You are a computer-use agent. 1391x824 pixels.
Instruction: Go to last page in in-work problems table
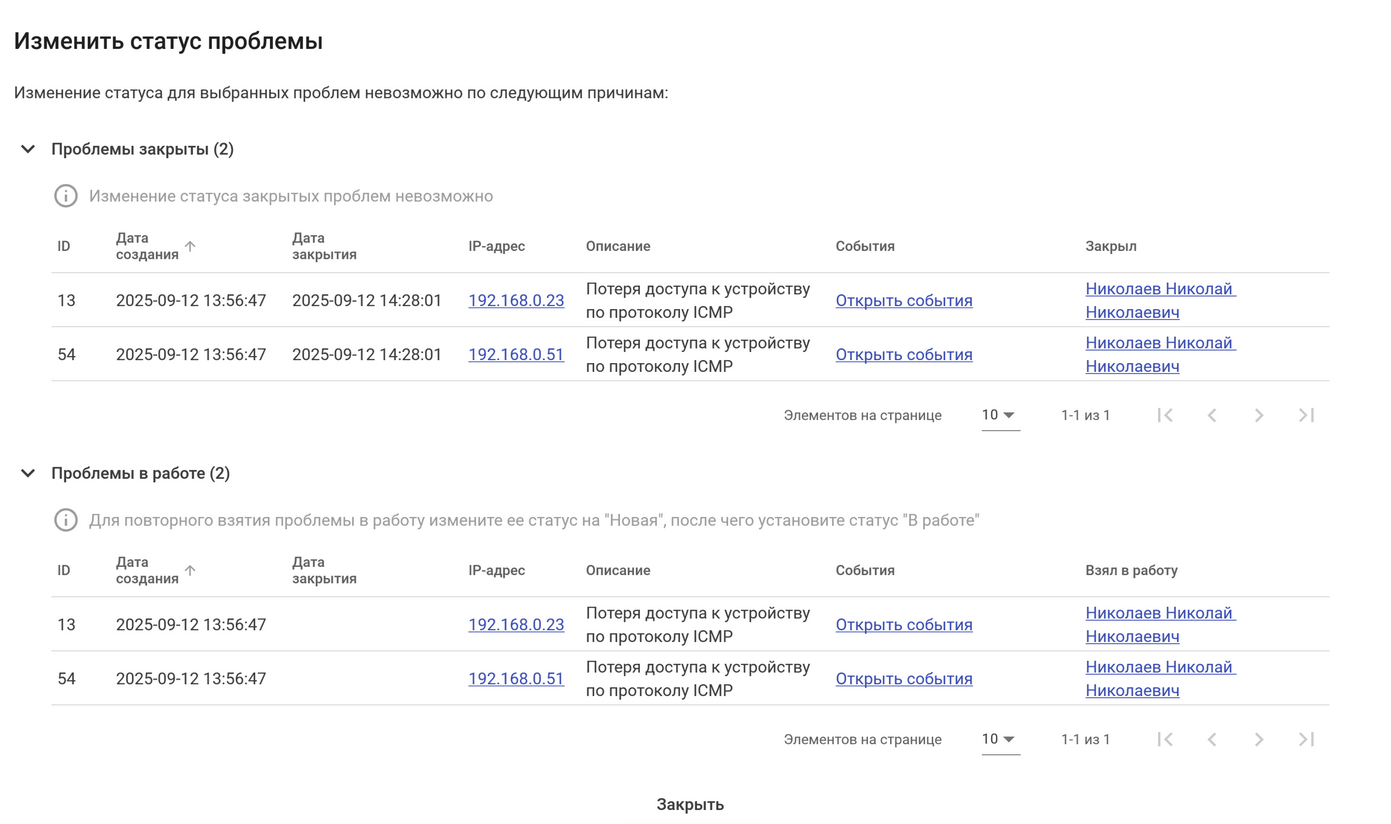click(1306, 739)
